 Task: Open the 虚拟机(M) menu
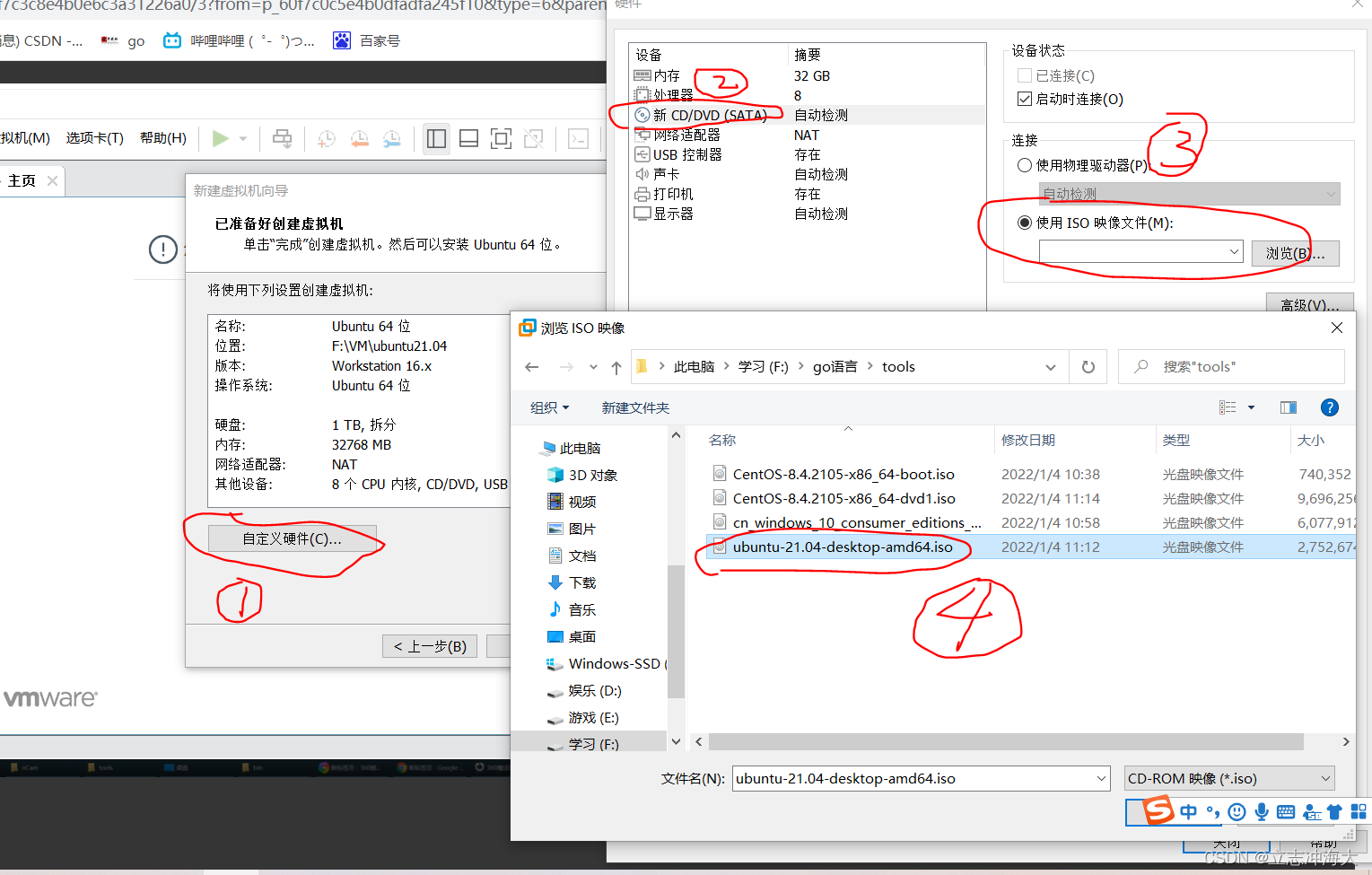[25, 137]
